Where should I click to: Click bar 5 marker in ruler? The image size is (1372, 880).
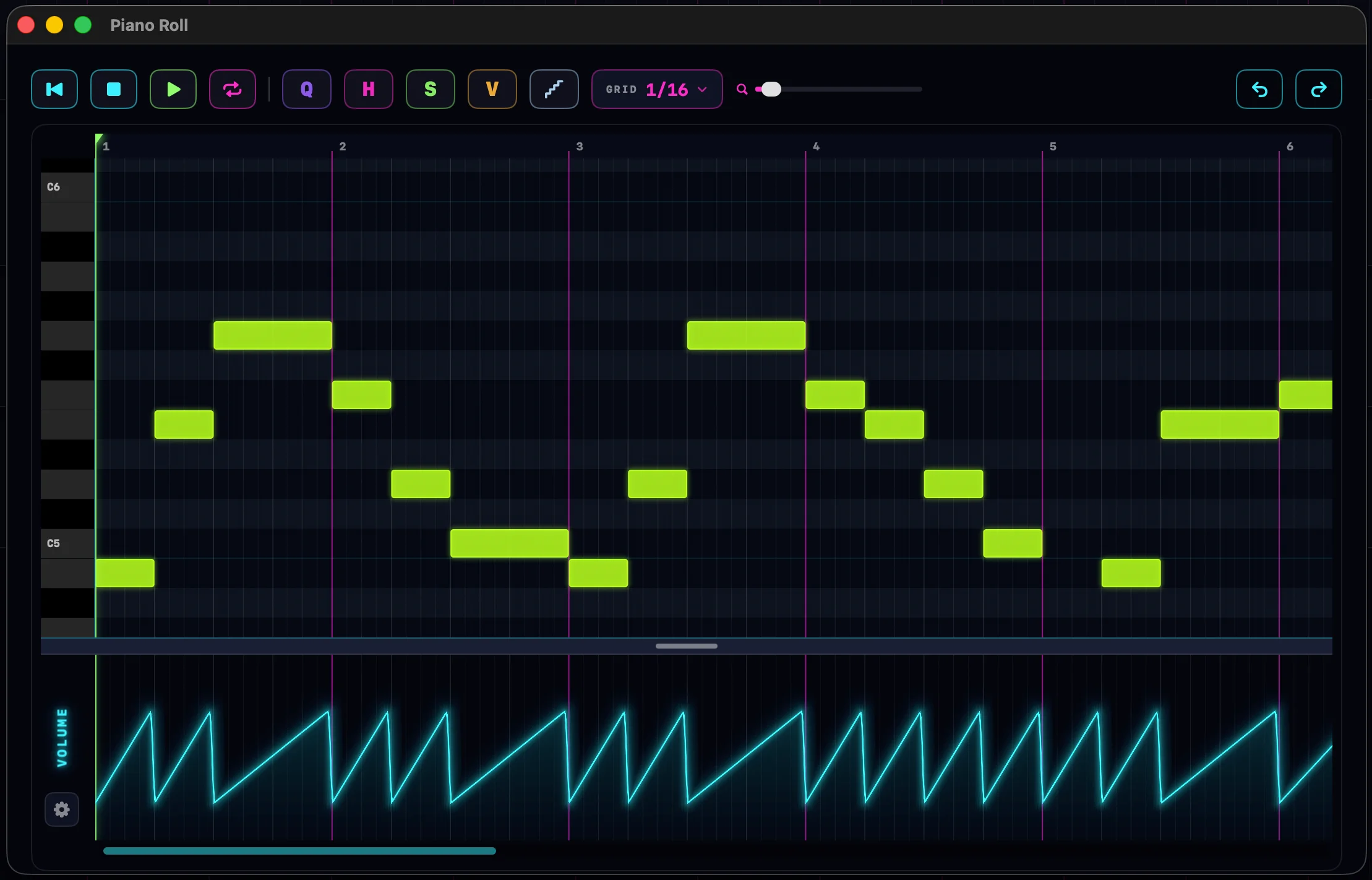[x=1053, y=147]
